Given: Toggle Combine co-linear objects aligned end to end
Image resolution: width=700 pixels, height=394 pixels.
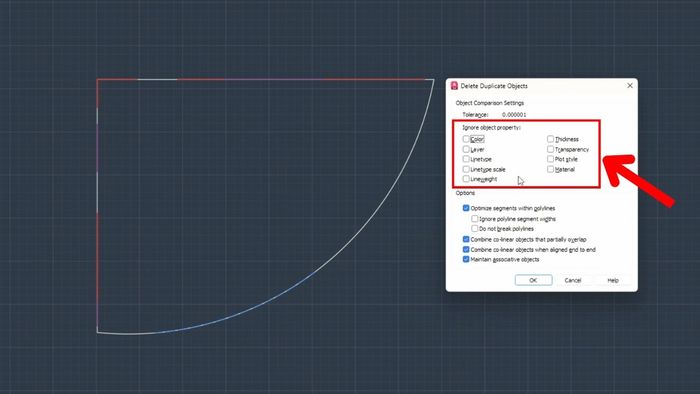Looking at the screenshot, I should coord(466,249).
